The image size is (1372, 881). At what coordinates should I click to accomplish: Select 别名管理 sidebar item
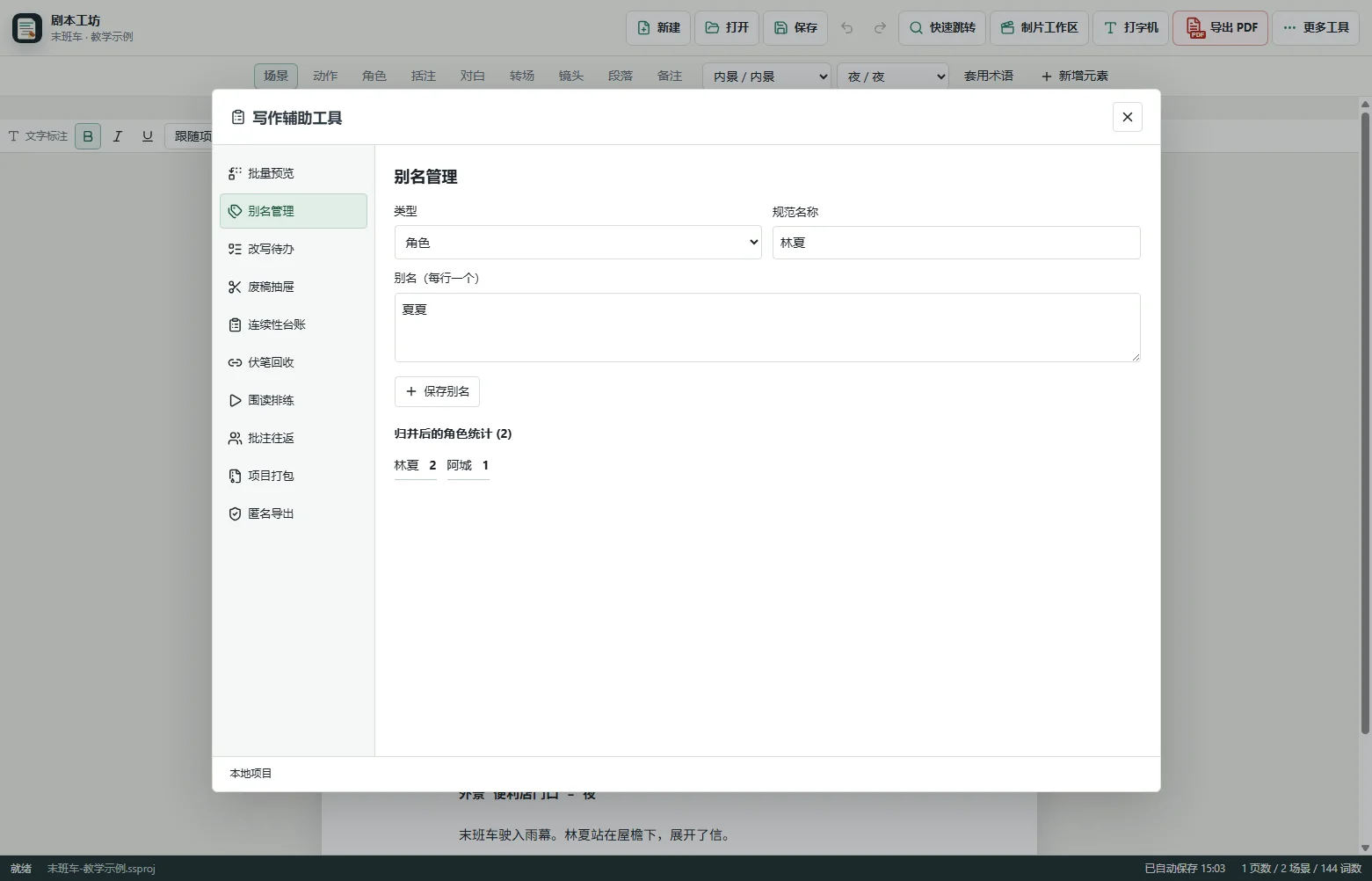pyautogui.click(x=293, y=211)
